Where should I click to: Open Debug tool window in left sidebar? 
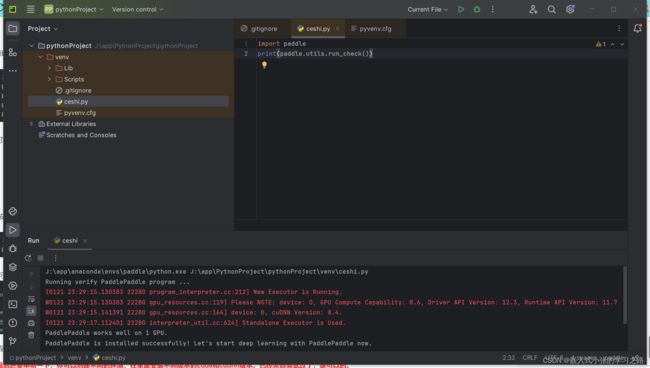[x=13, y=249]
